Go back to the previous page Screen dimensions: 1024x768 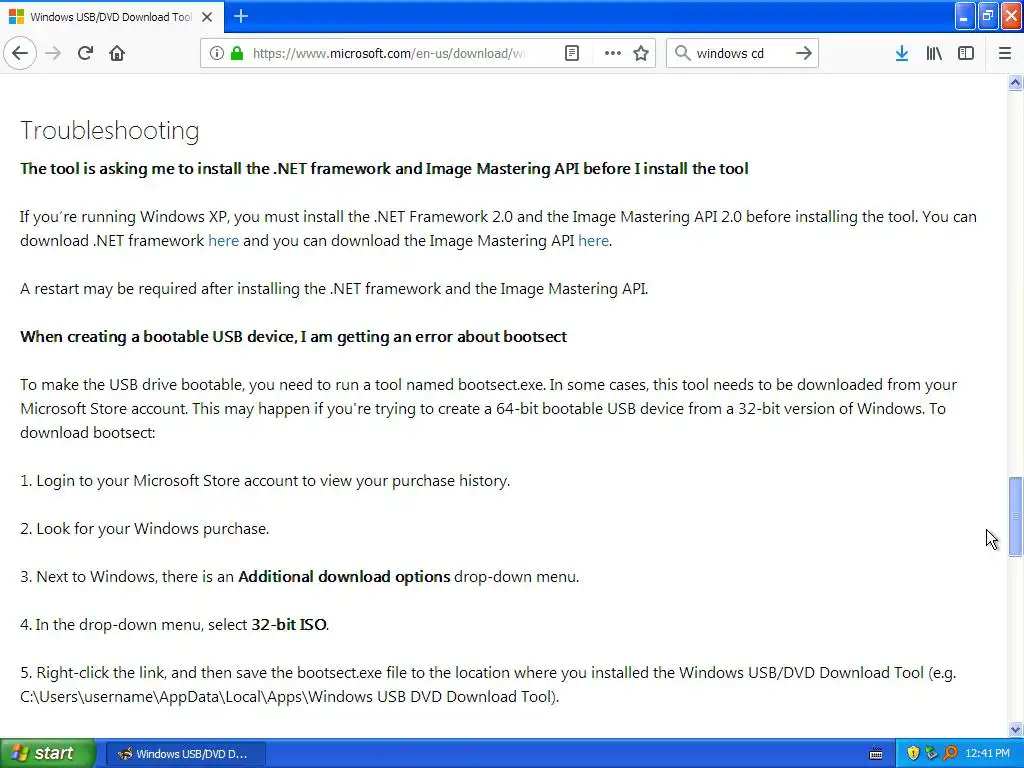pos(20,53)
